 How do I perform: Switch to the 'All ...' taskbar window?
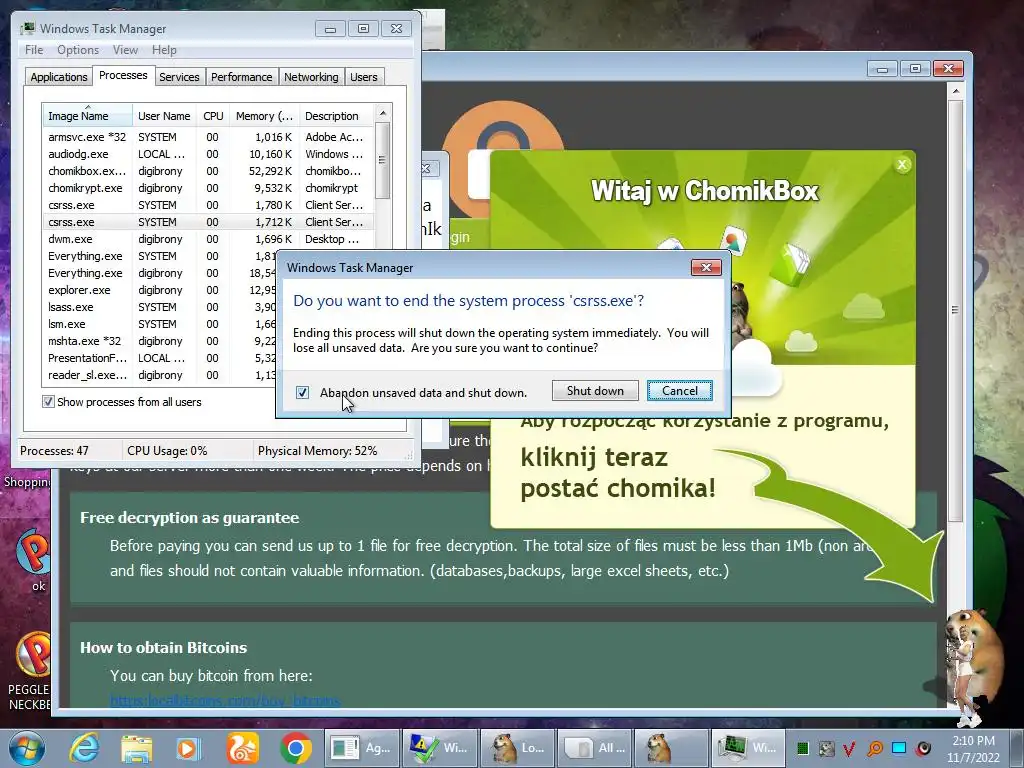coord(594,748)
